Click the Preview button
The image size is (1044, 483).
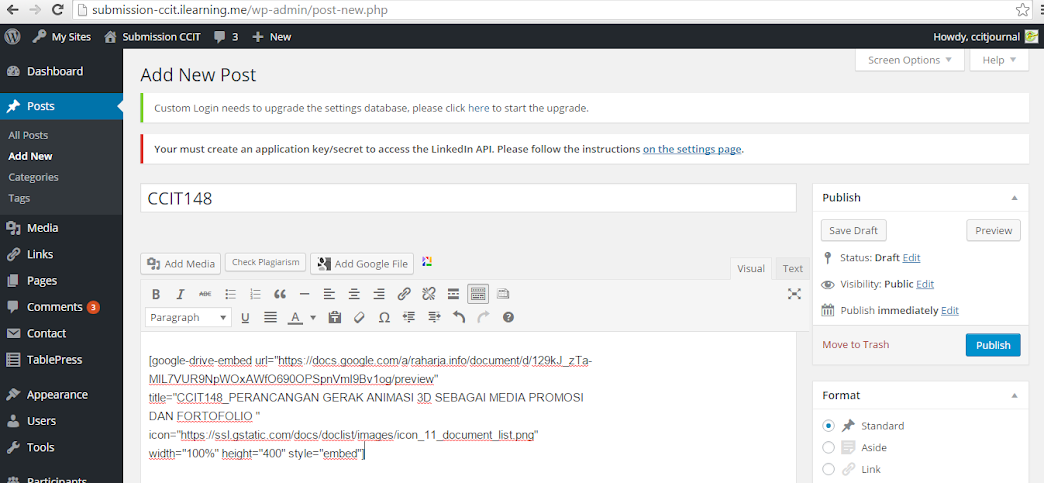click(993, 231)
